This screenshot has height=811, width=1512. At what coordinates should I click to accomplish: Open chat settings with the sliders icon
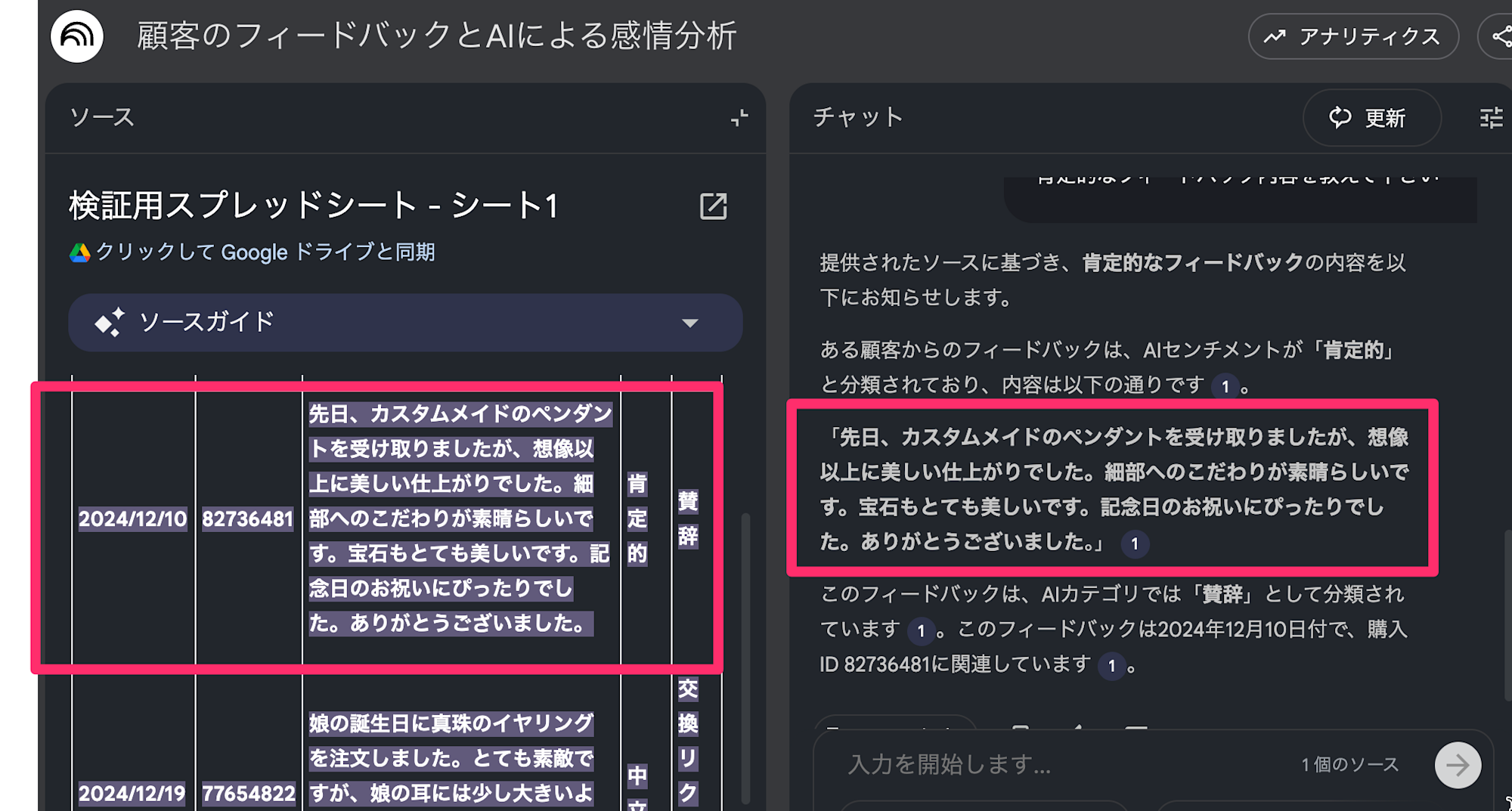[1492, 118]
